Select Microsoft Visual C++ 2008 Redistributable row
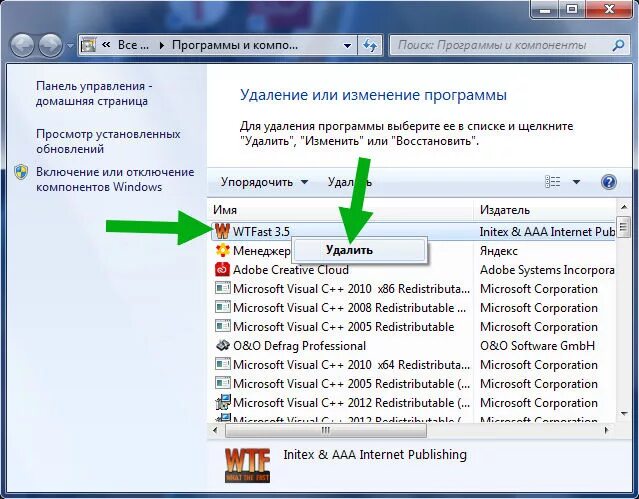This screenshot has height=499, width=639. [413, 308]
